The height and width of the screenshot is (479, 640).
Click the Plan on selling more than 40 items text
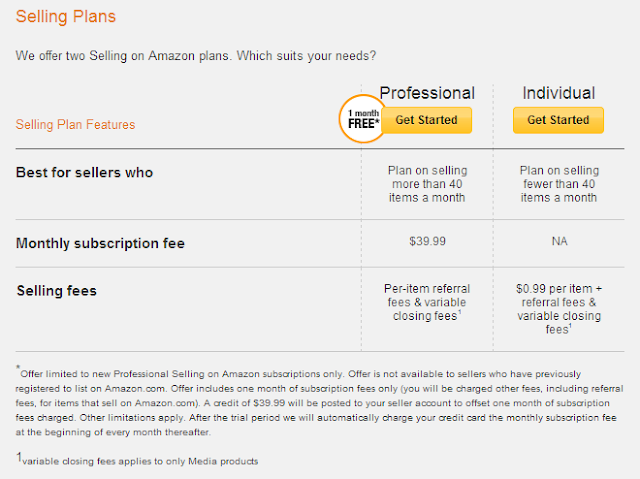(427, 184)
